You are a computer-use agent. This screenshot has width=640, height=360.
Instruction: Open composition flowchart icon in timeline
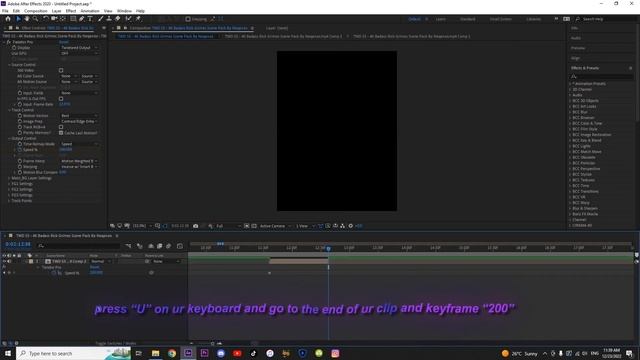point(129,246)
